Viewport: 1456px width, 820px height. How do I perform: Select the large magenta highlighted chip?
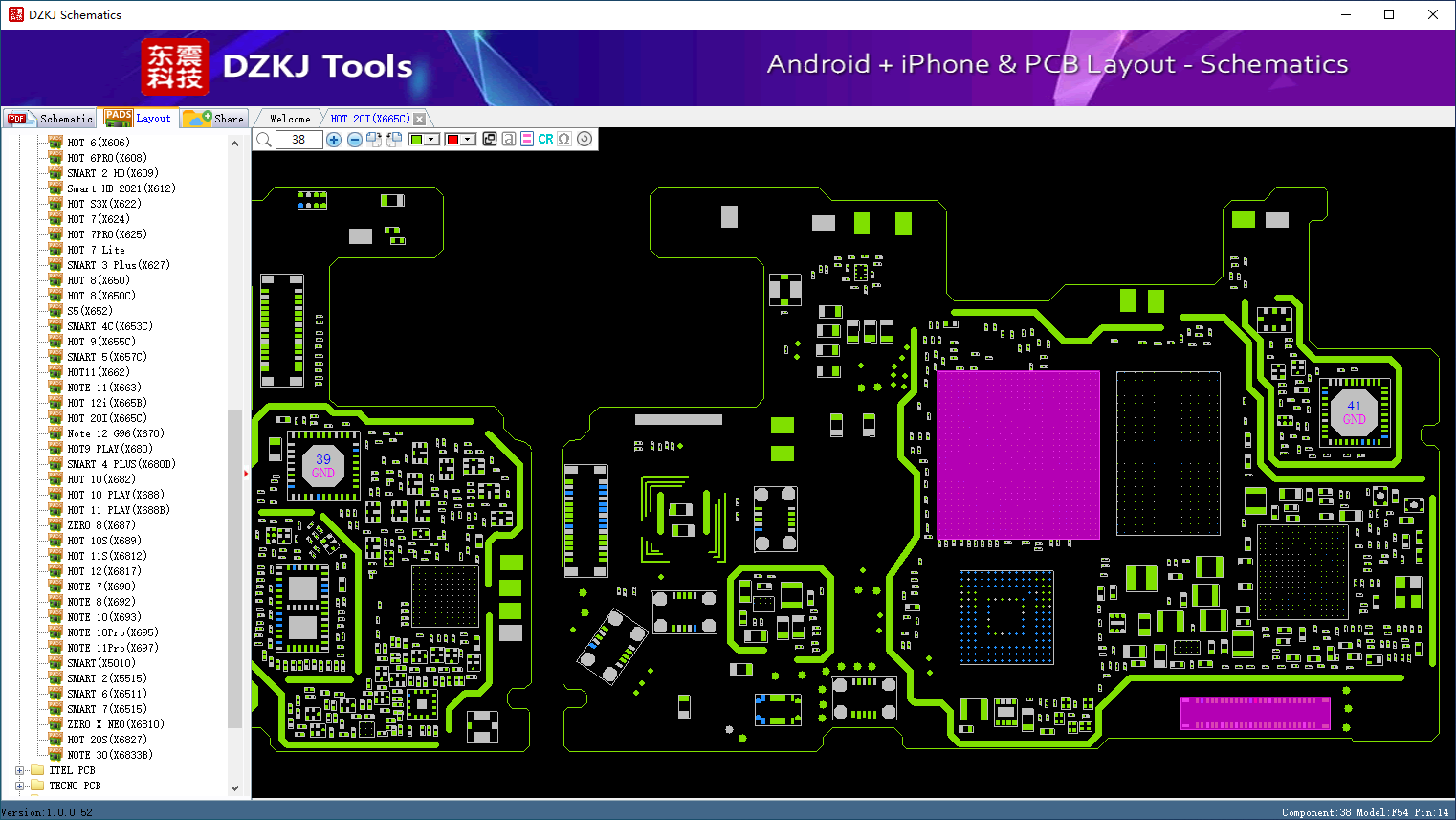pyautogui.click(x=1018, y=454)
